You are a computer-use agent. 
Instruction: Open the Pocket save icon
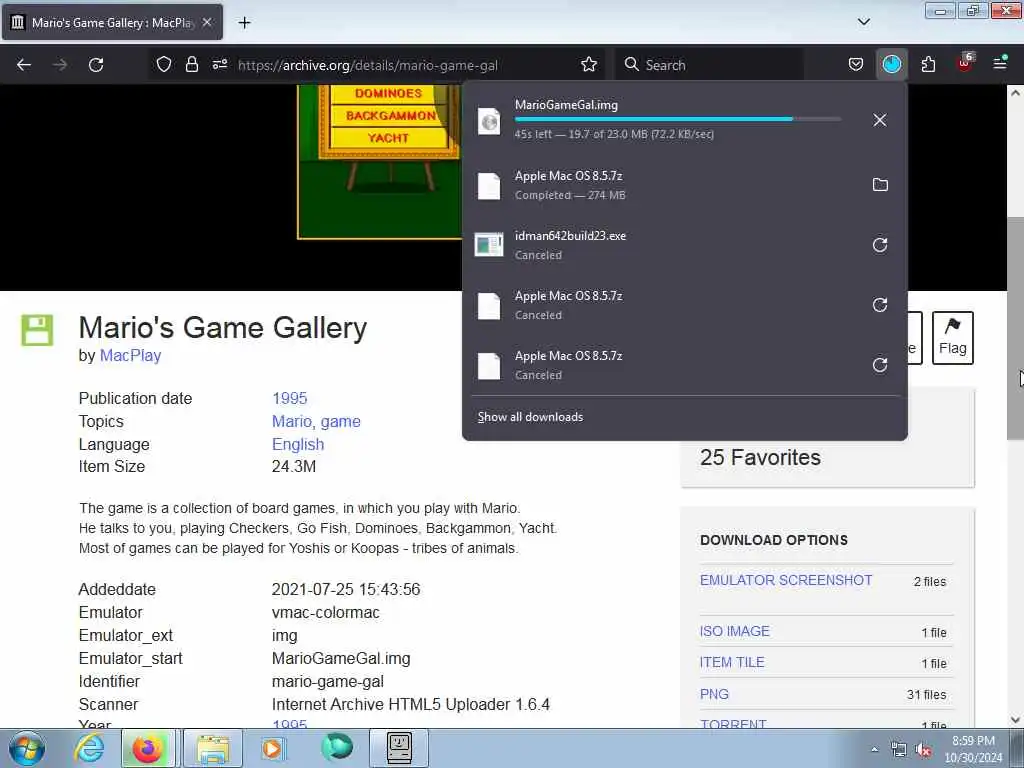pyautogui.click(x=856, y=64)
